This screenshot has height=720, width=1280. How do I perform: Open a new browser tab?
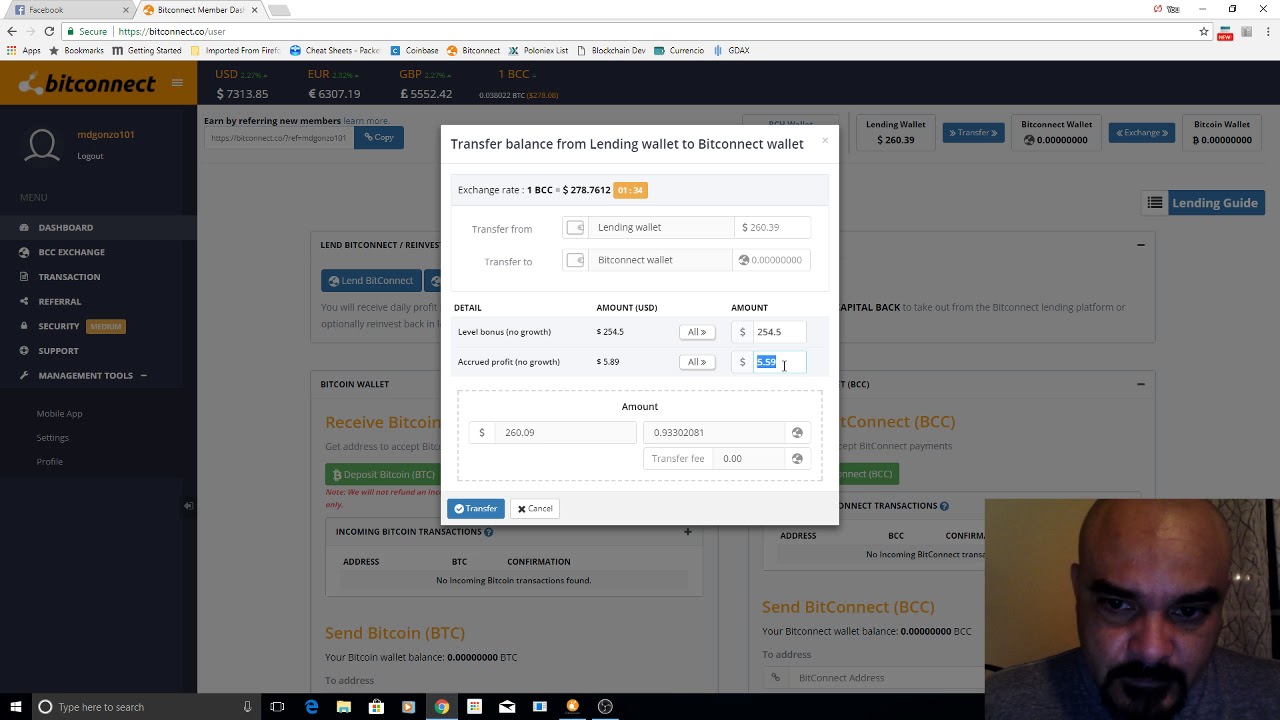pos(280,10)
